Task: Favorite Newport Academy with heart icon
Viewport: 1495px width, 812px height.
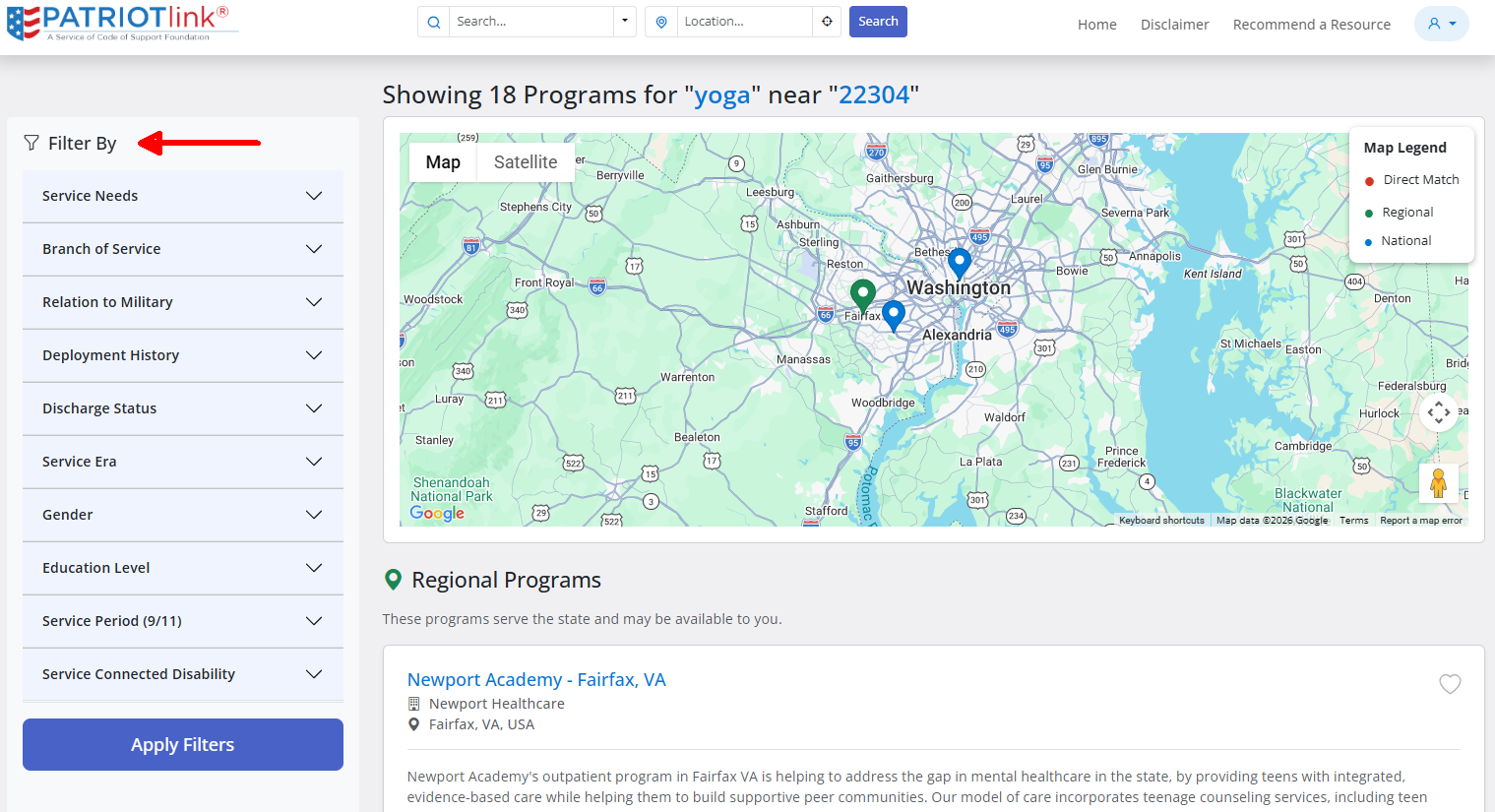Action: pyautogui.click(x=1450, y=684)
